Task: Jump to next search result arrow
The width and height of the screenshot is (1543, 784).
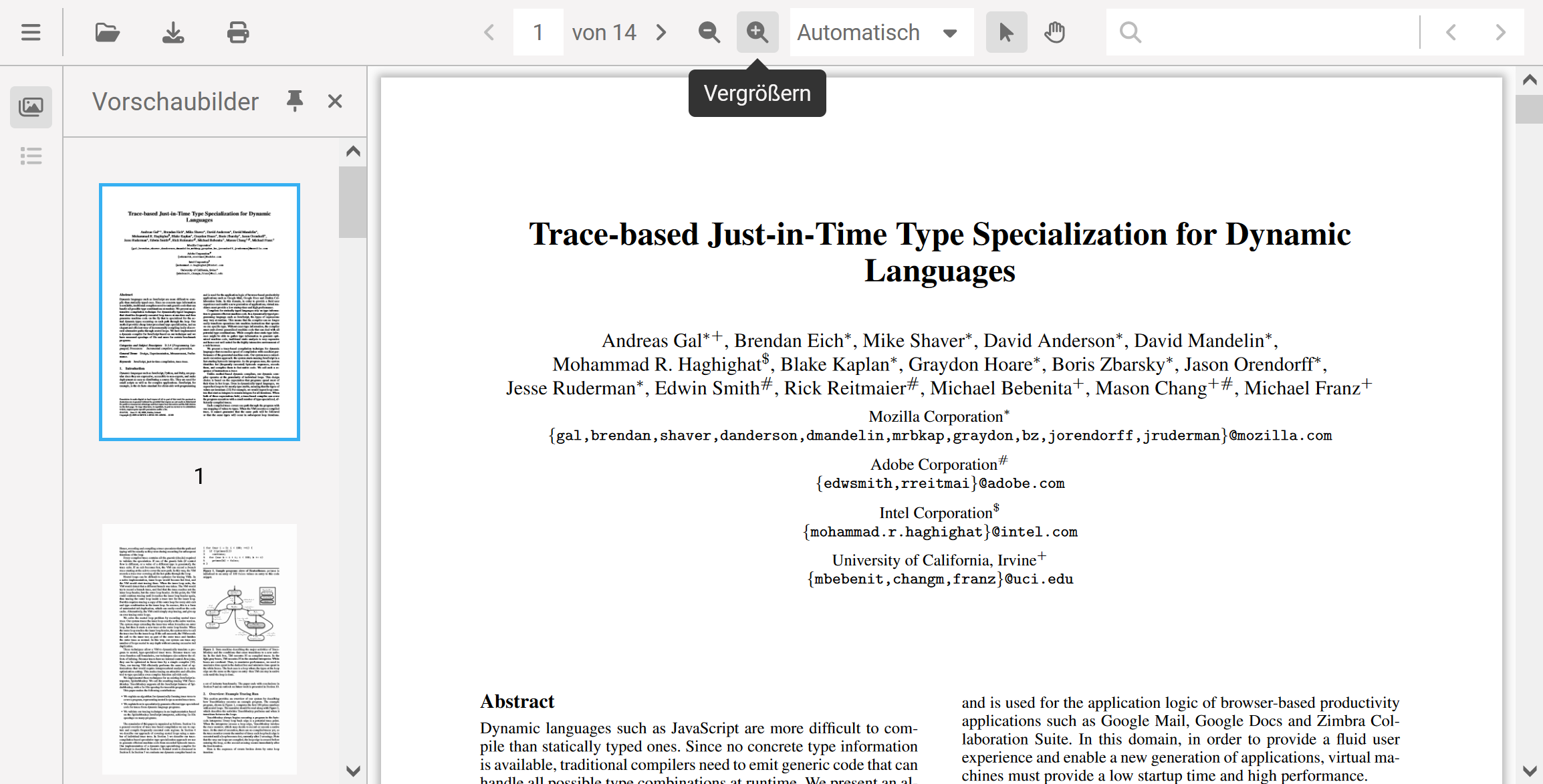Action: click(1500, 32)
